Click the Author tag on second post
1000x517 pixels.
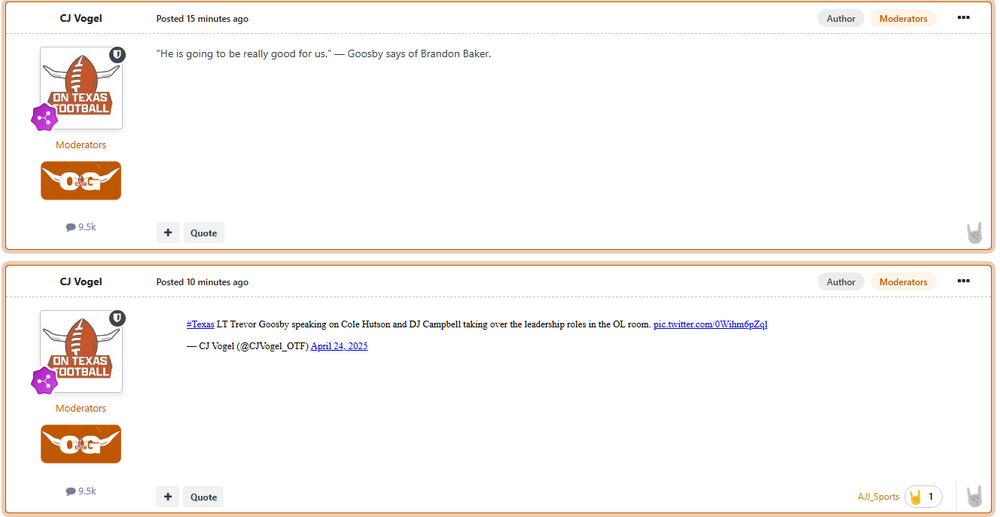point(840,282)
